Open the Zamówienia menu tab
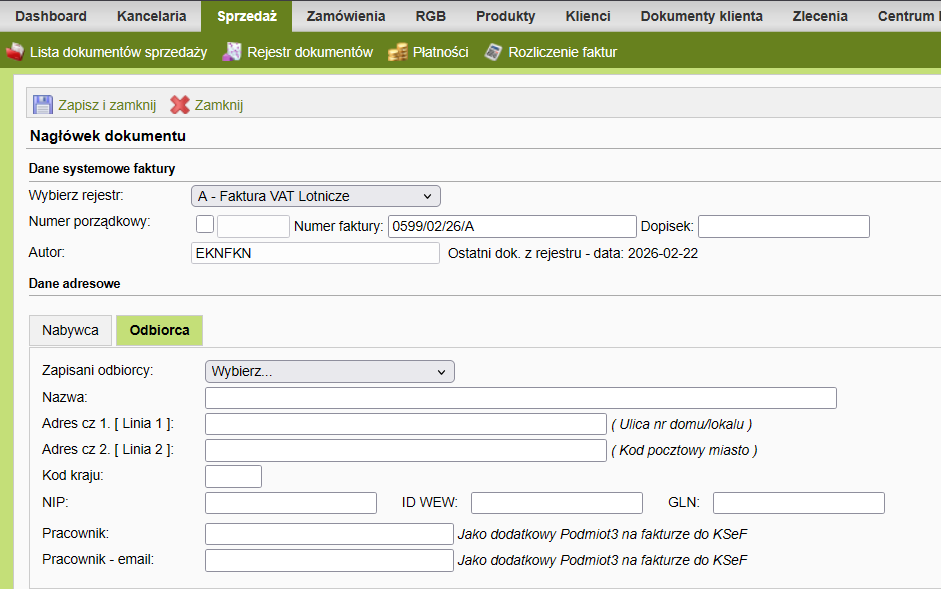The width and height of the screenshot is (941, 589). coord(346,16)
